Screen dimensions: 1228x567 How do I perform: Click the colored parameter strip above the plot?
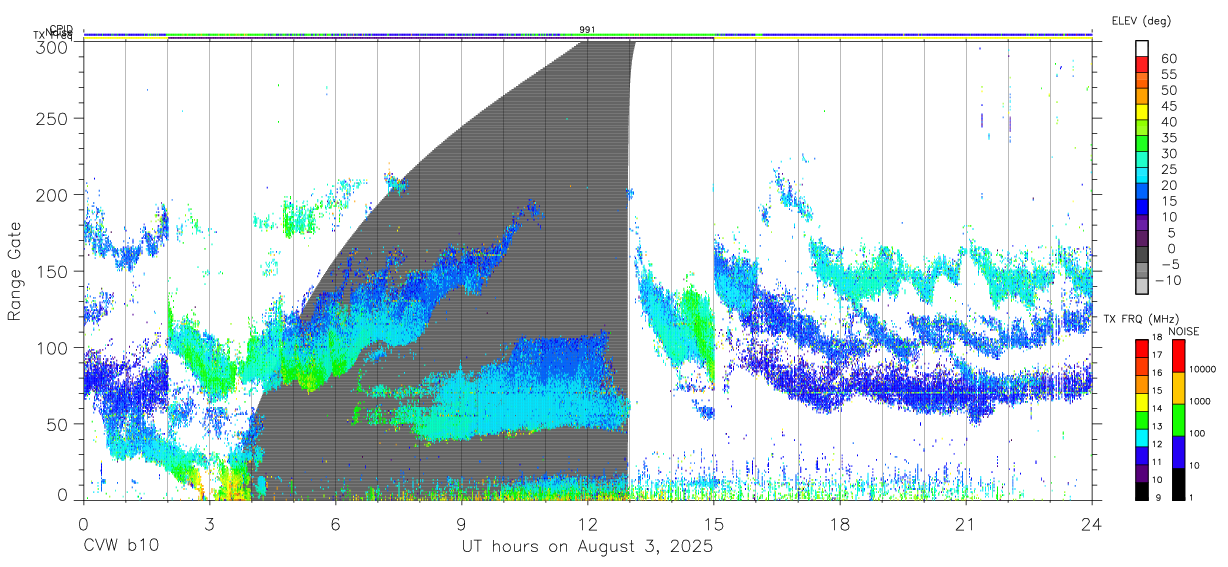588,36
